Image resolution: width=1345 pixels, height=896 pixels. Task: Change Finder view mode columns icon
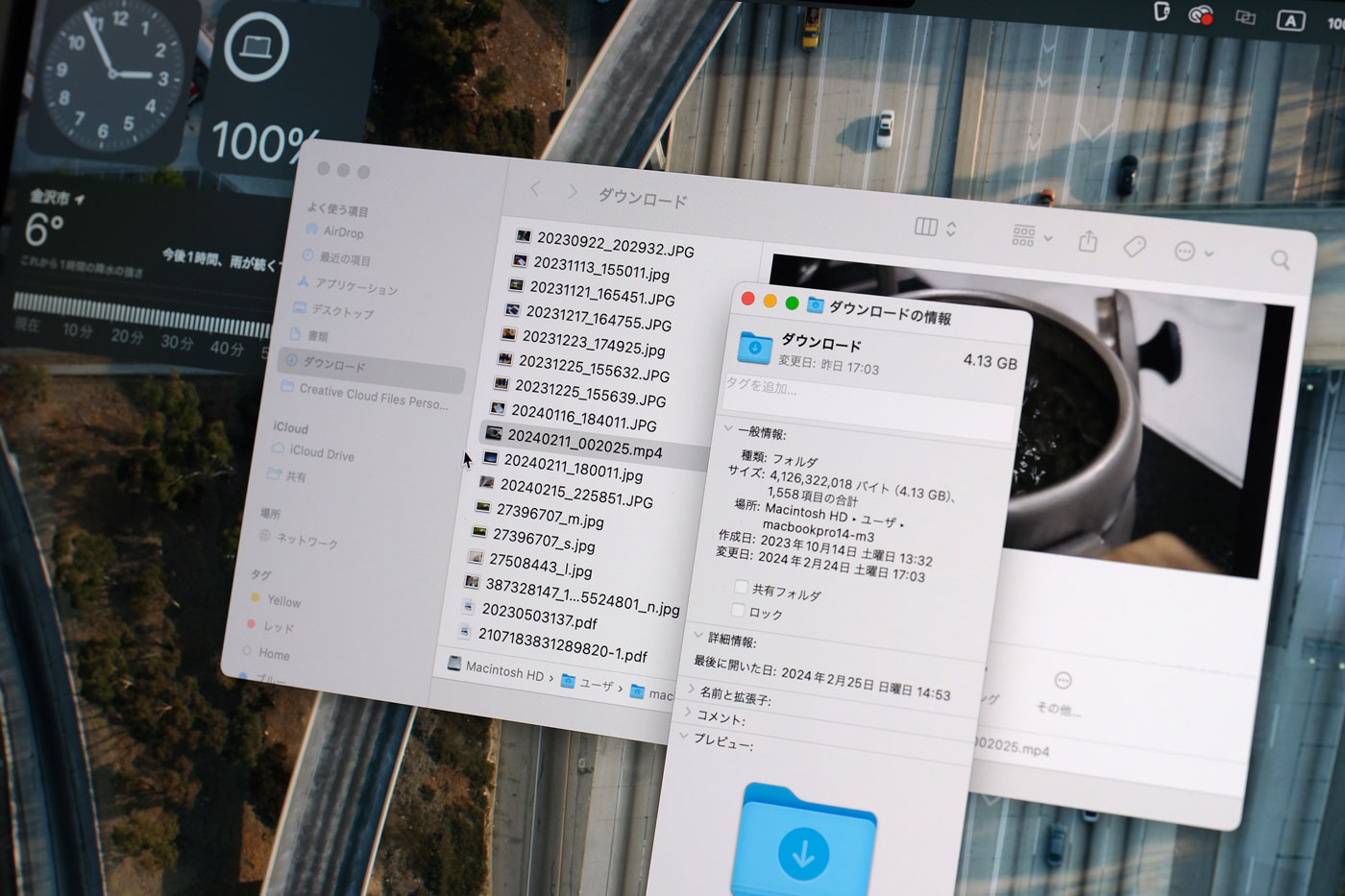935,228
